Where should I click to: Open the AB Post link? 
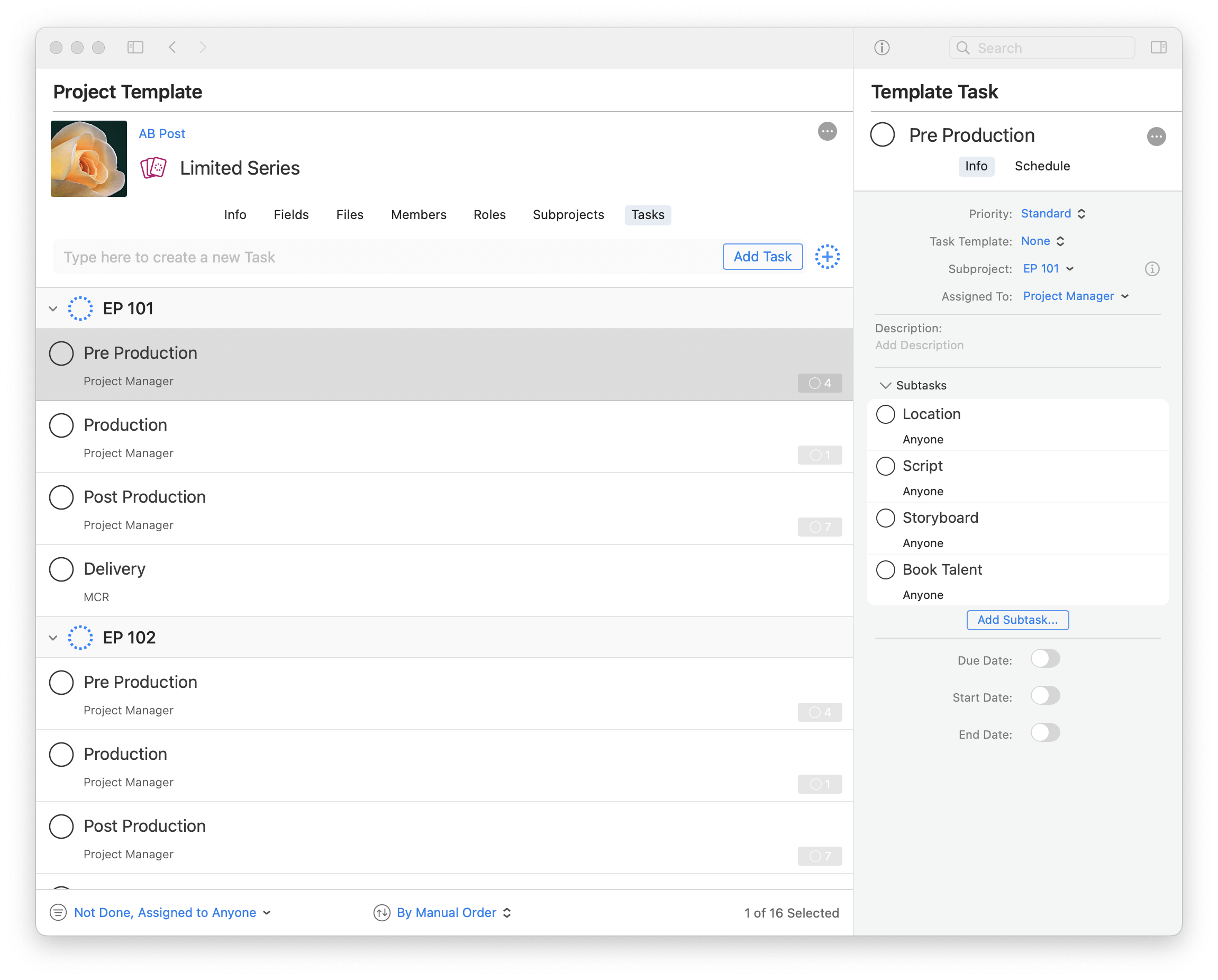tap(162, 134)
